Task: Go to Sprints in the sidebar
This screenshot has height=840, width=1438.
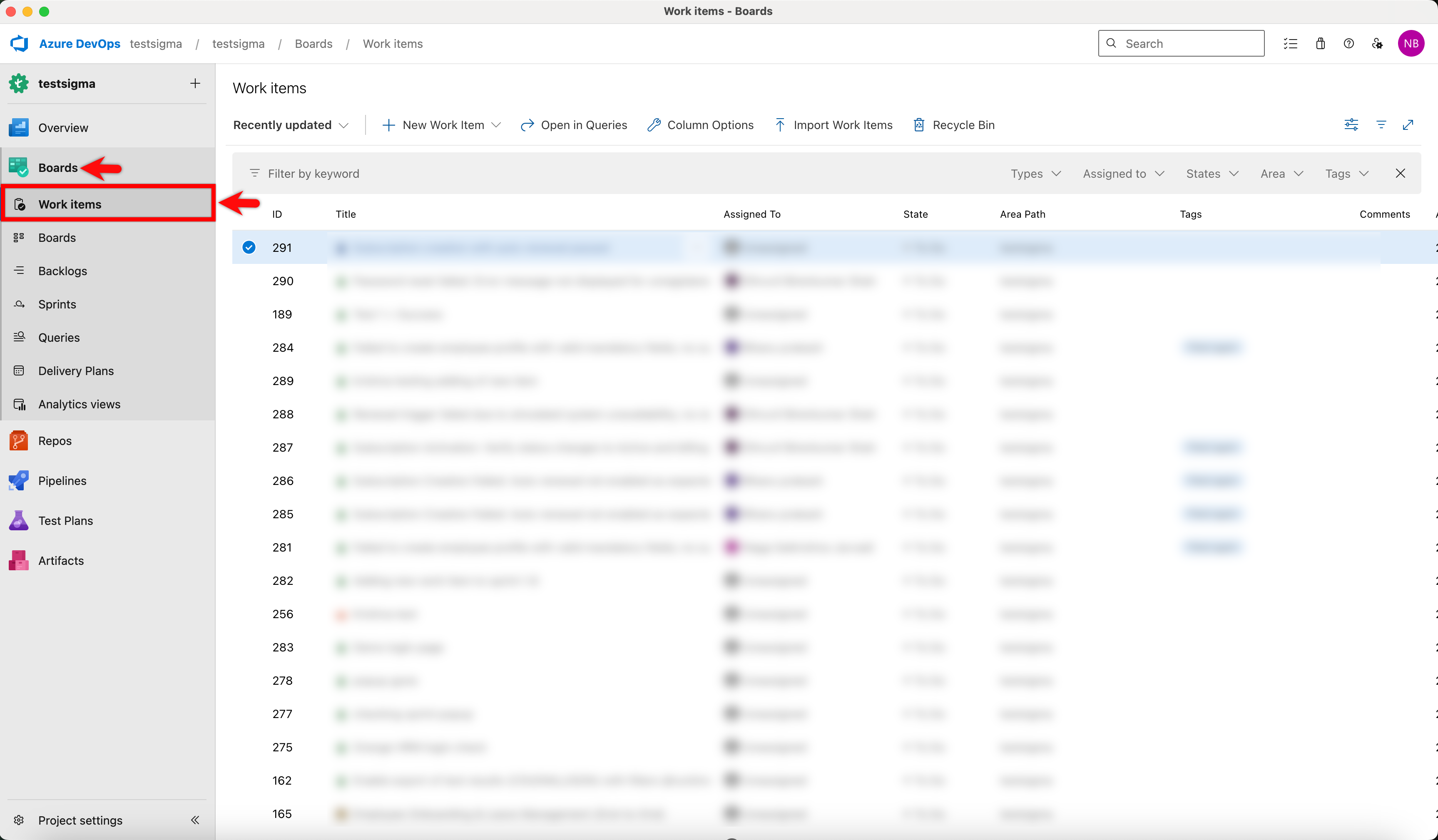Action: tap(57, 304)
